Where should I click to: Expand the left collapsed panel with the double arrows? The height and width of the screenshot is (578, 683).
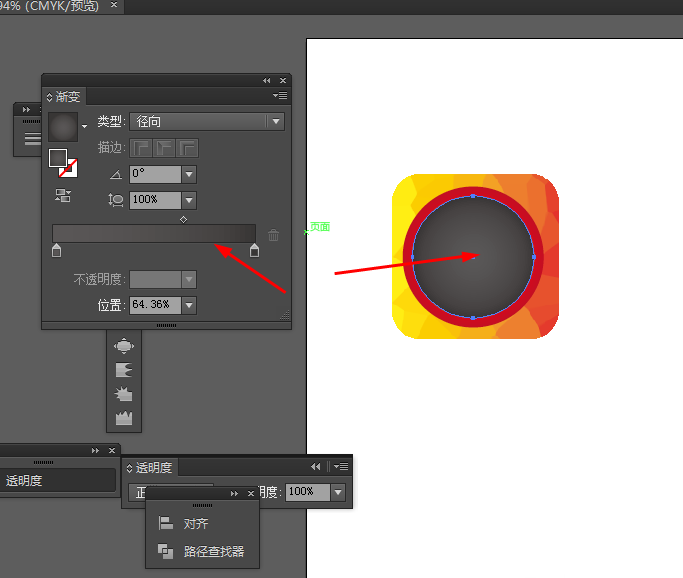pos(26,109)
